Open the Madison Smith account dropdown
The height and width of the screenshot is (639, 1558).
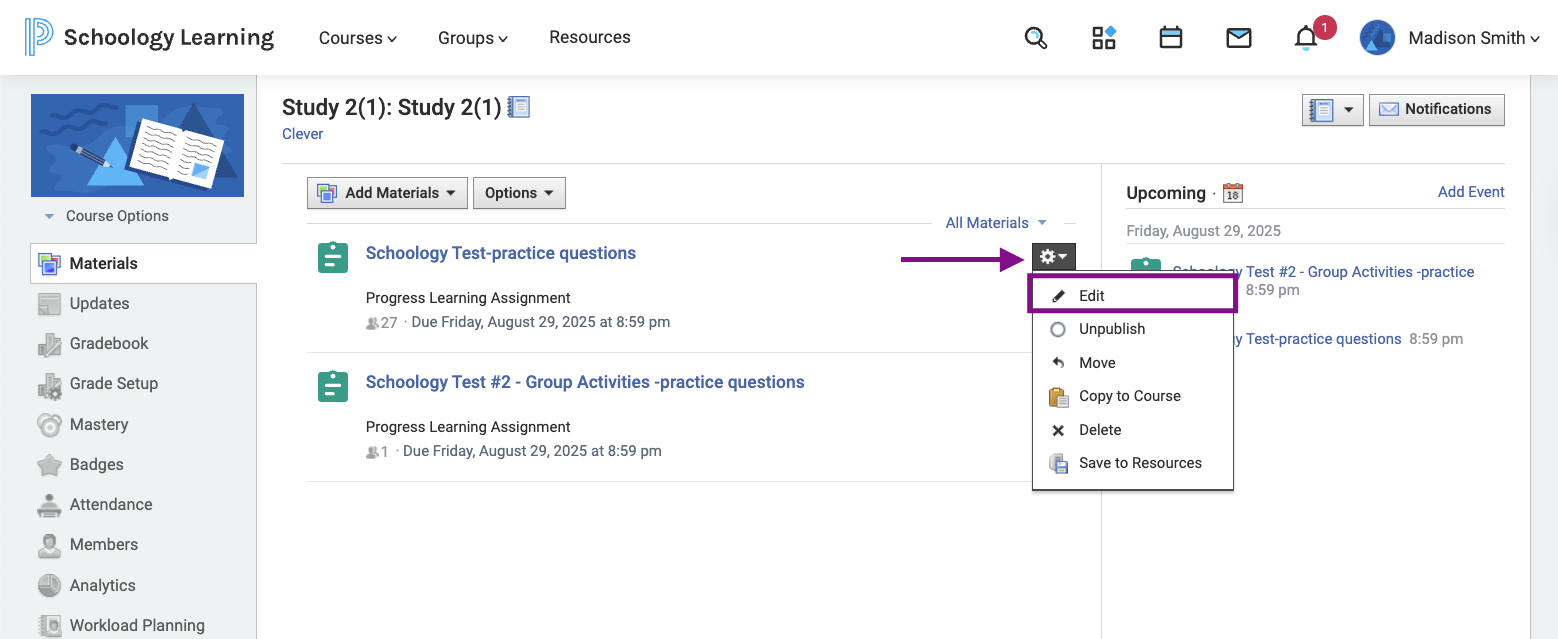(1474, 38)
